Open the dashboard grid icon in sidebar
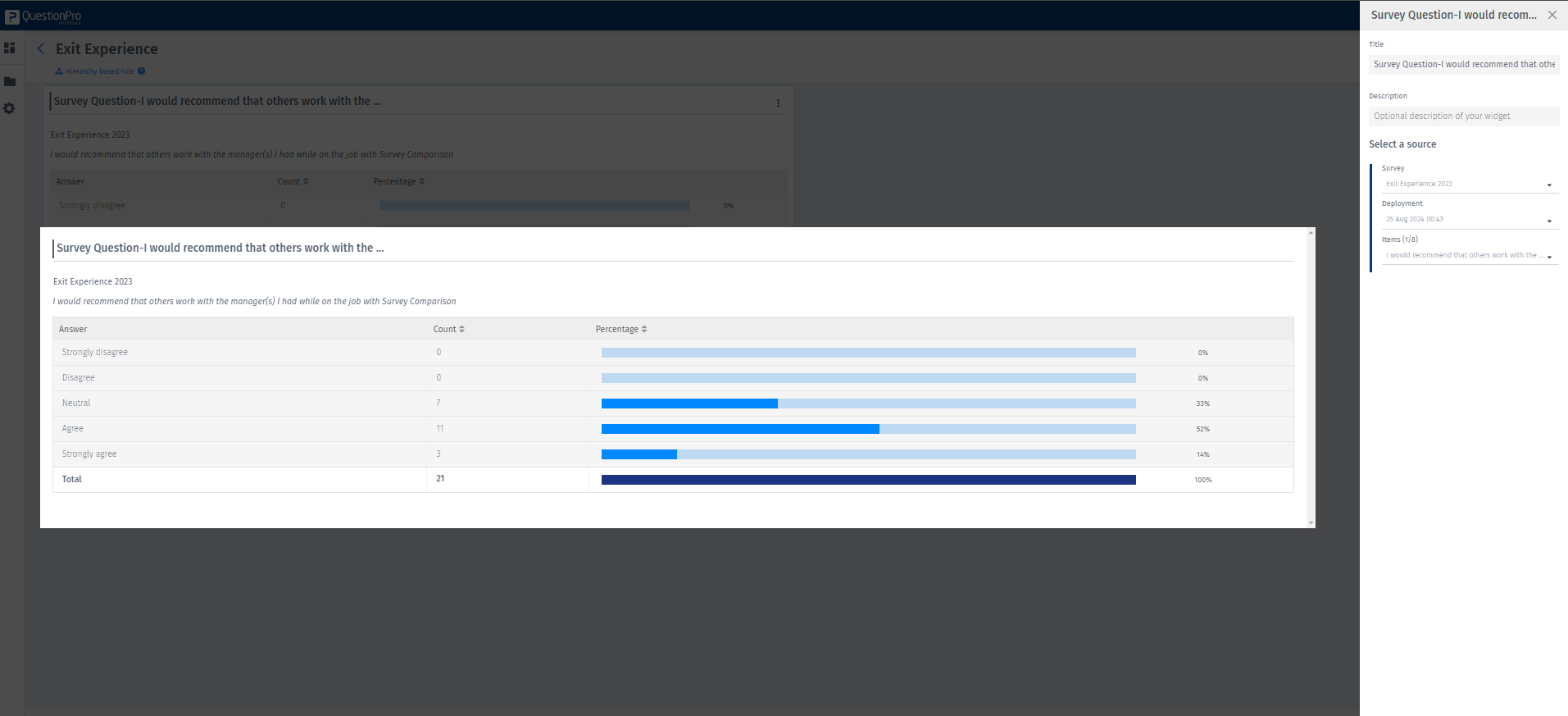This screenshot has width=1568, height=716. tap(10, 48)
